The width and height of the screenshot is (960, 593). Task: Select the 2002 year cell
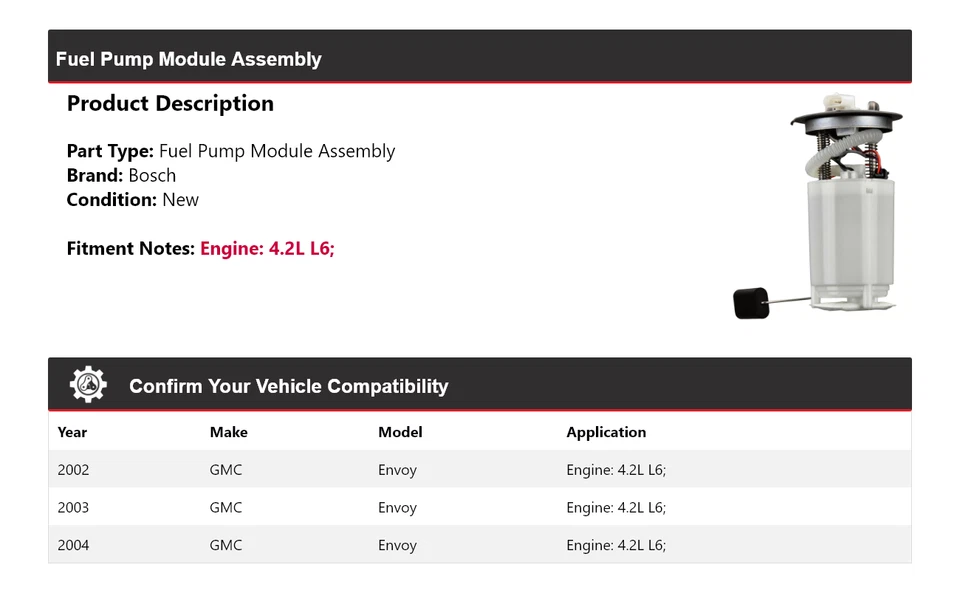(73, 470)
